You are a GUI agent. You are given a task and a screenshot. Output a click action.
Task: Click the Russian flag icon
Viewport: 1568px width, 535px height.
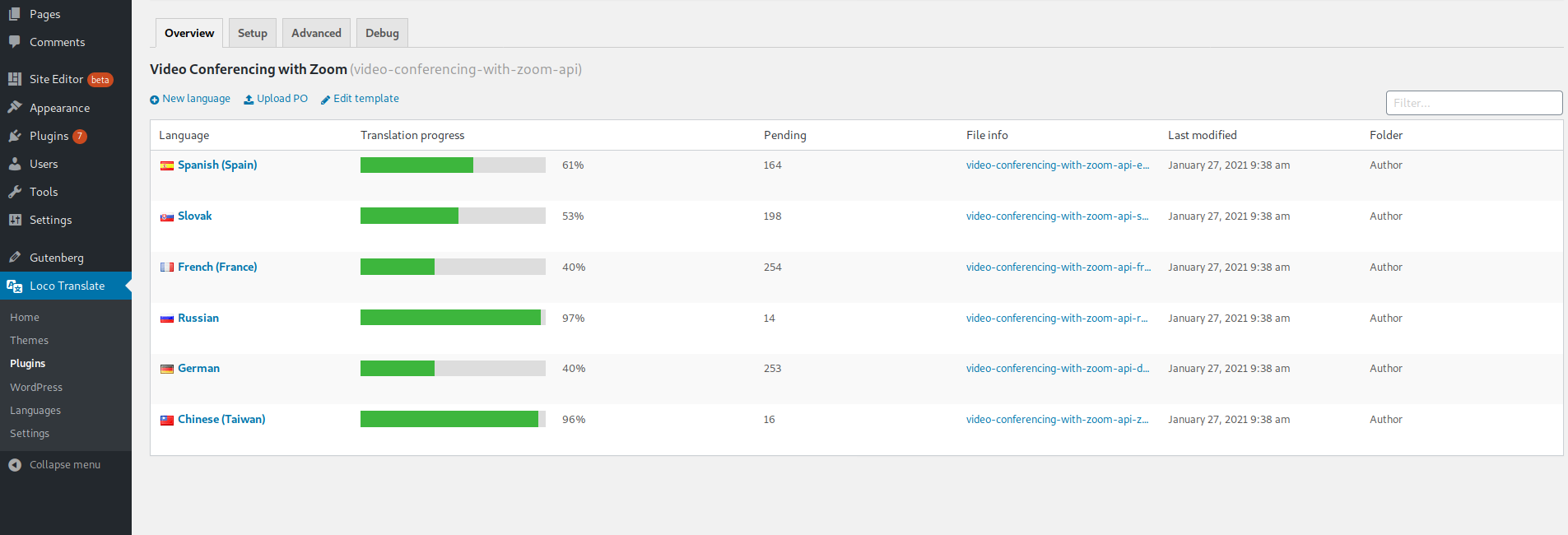(167, 319)
